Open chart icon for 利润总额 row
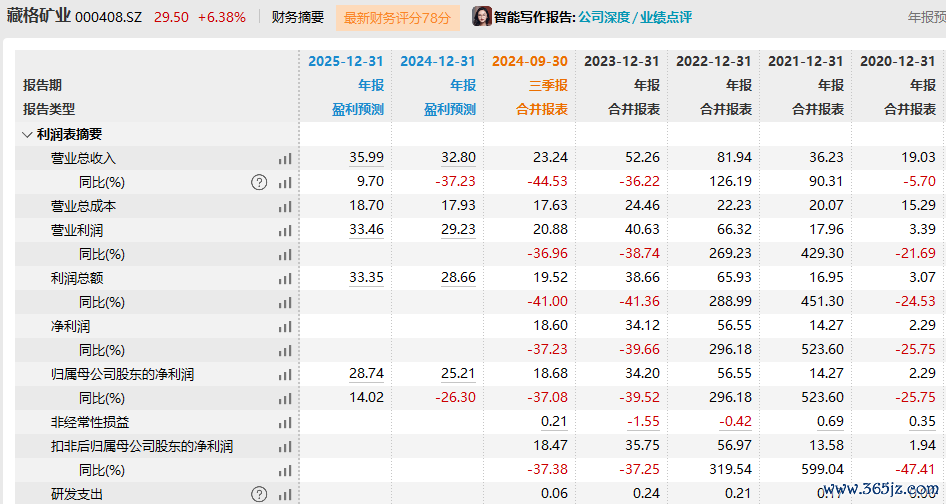Viewport: 946px width, 504px height. coord(285,279)
